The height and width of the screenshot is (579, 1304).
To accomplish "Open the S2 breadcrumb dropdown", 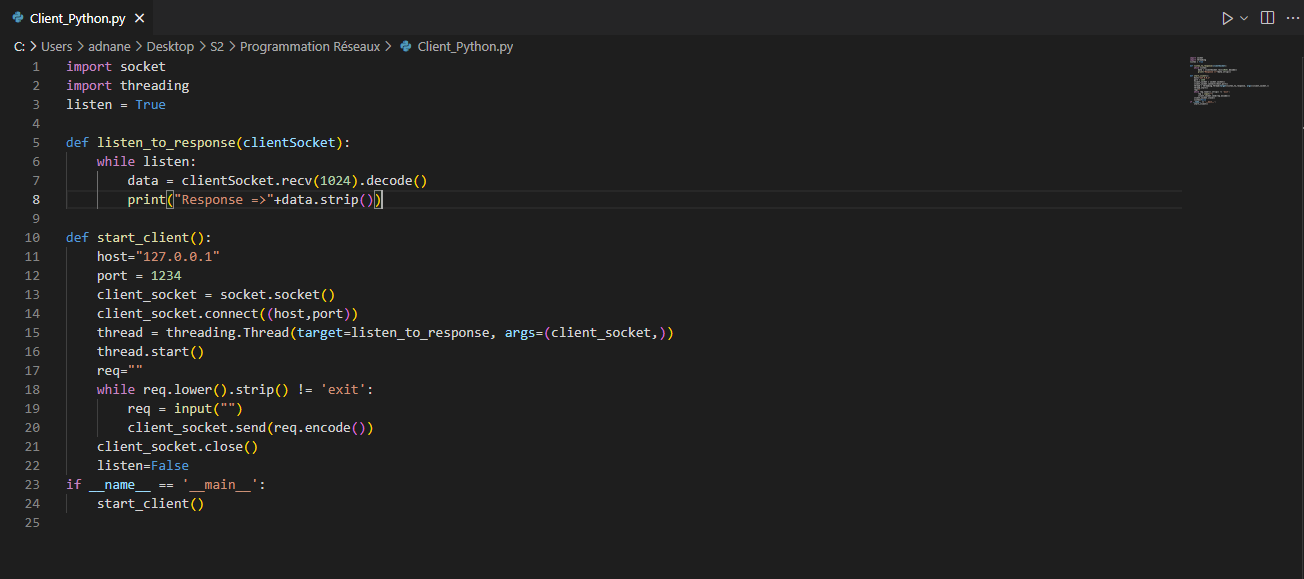I will [216, 46].
